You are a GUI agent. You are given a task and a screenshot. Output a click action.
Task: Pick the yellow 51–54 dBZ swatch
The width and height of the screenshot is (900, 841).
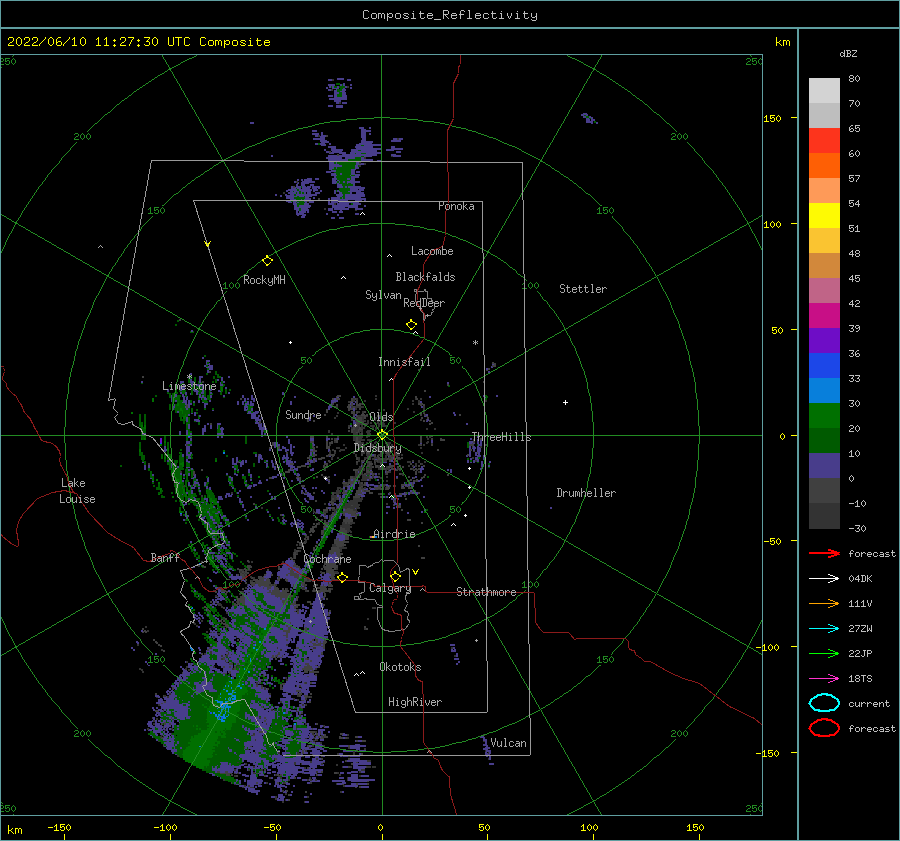(x=824, y=216)
